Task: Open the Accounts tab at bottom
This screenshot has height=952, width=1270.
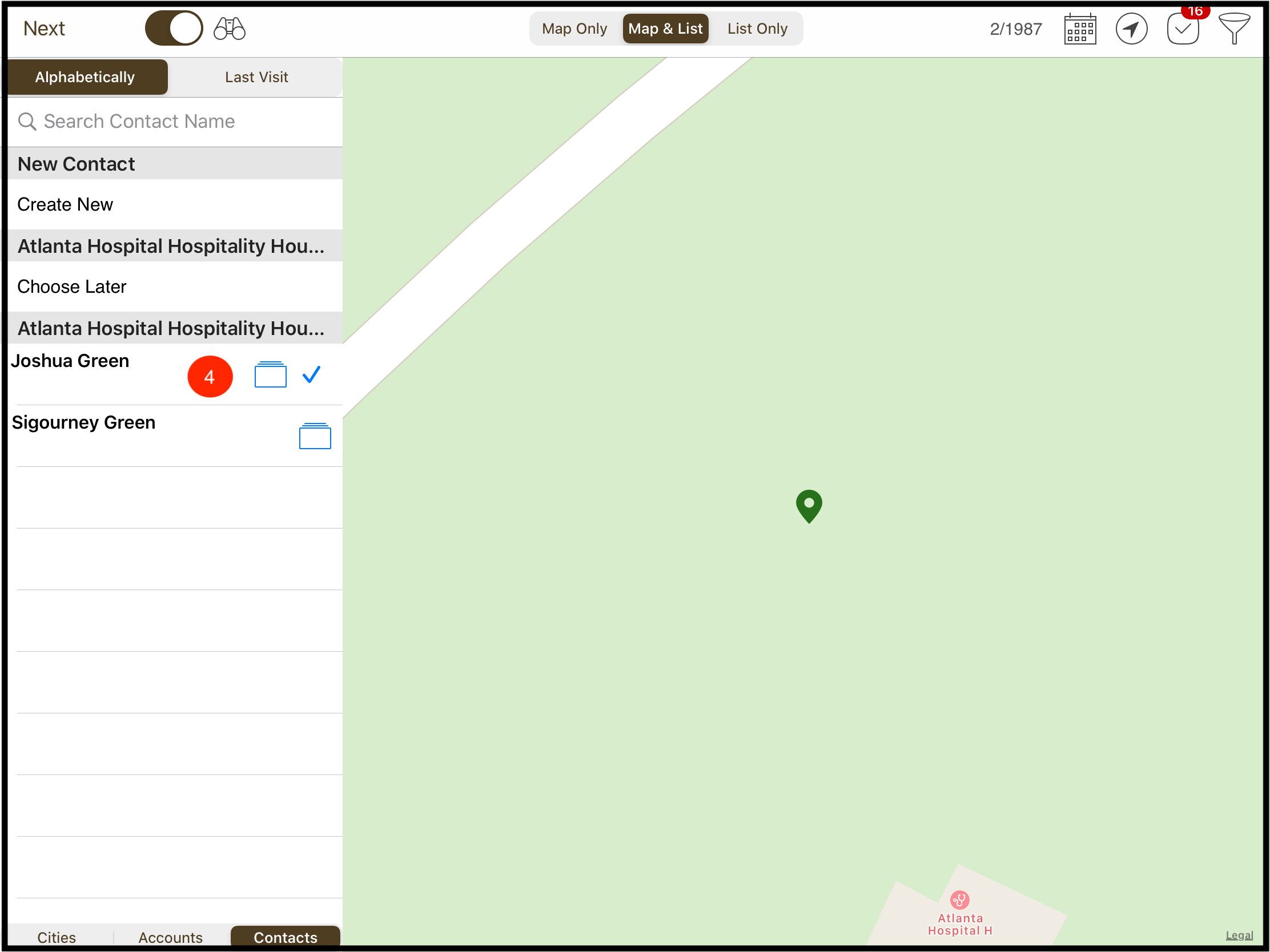Action: point(171,937)
